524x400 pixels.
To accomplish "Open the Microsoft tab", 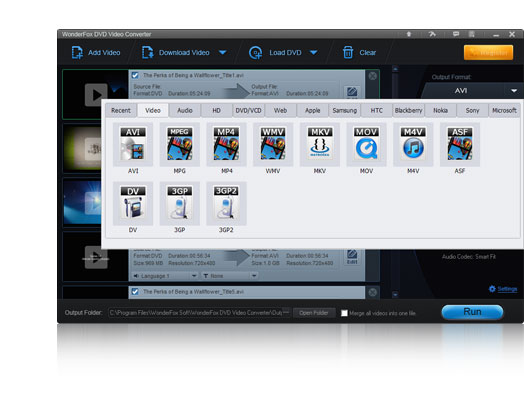I will (x=504, y=111).
